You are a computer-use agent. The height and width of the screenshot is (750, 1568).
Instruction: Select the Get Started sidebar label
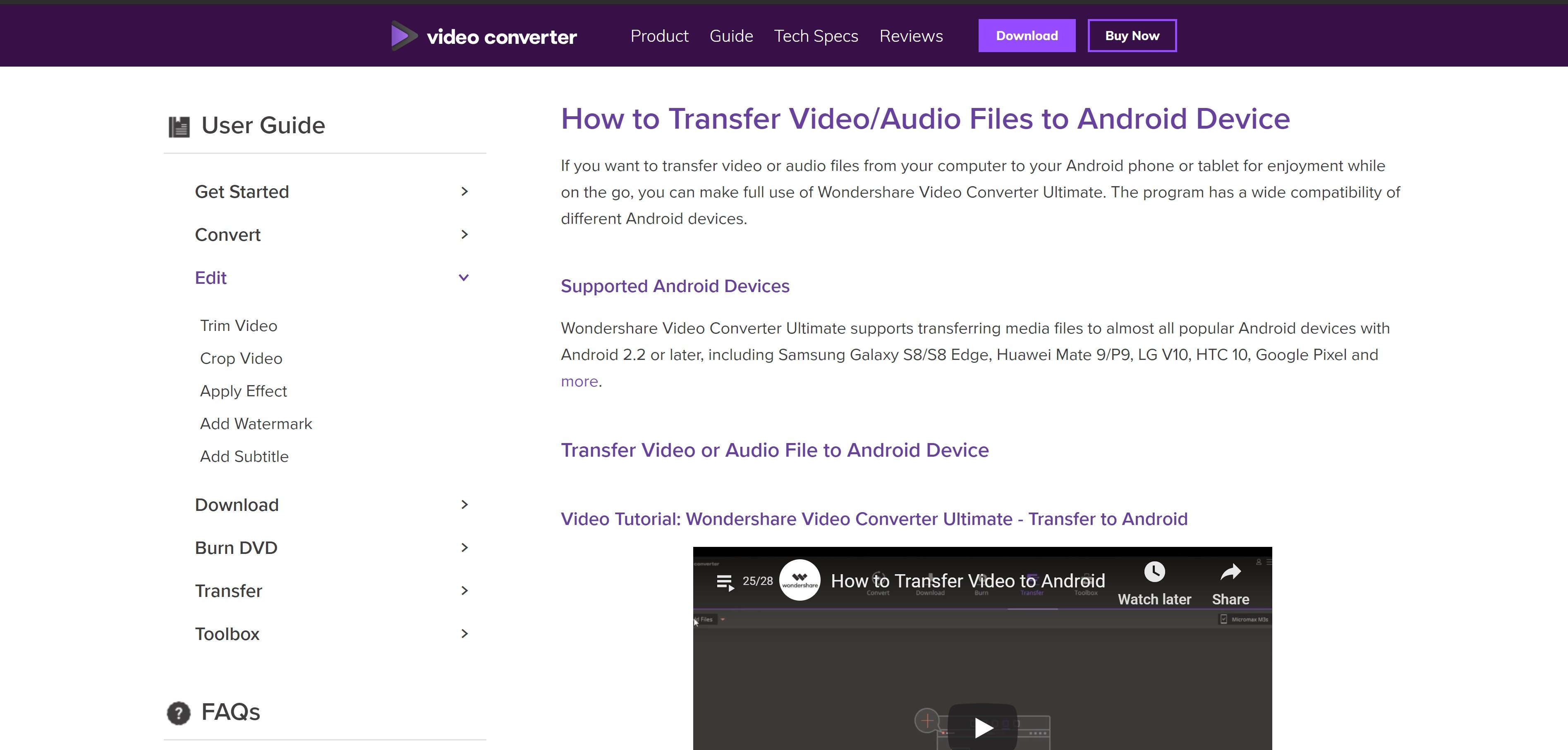click(242, 192)
